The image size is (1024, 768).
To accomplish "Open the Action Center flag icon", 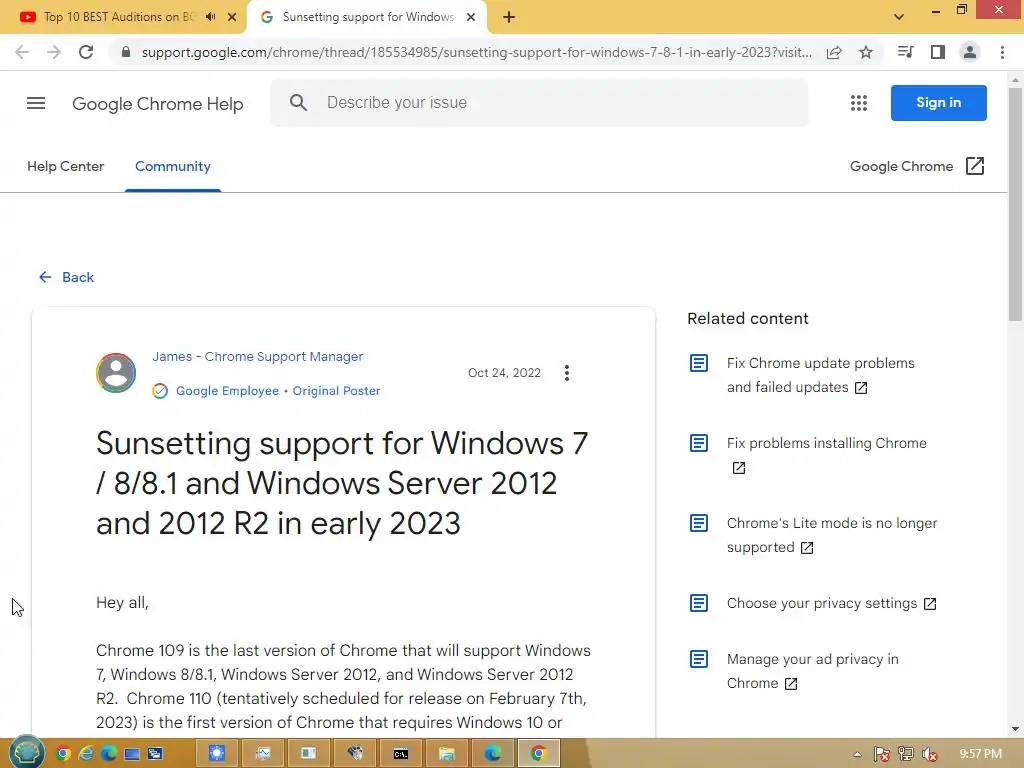I will coord(882,754).
